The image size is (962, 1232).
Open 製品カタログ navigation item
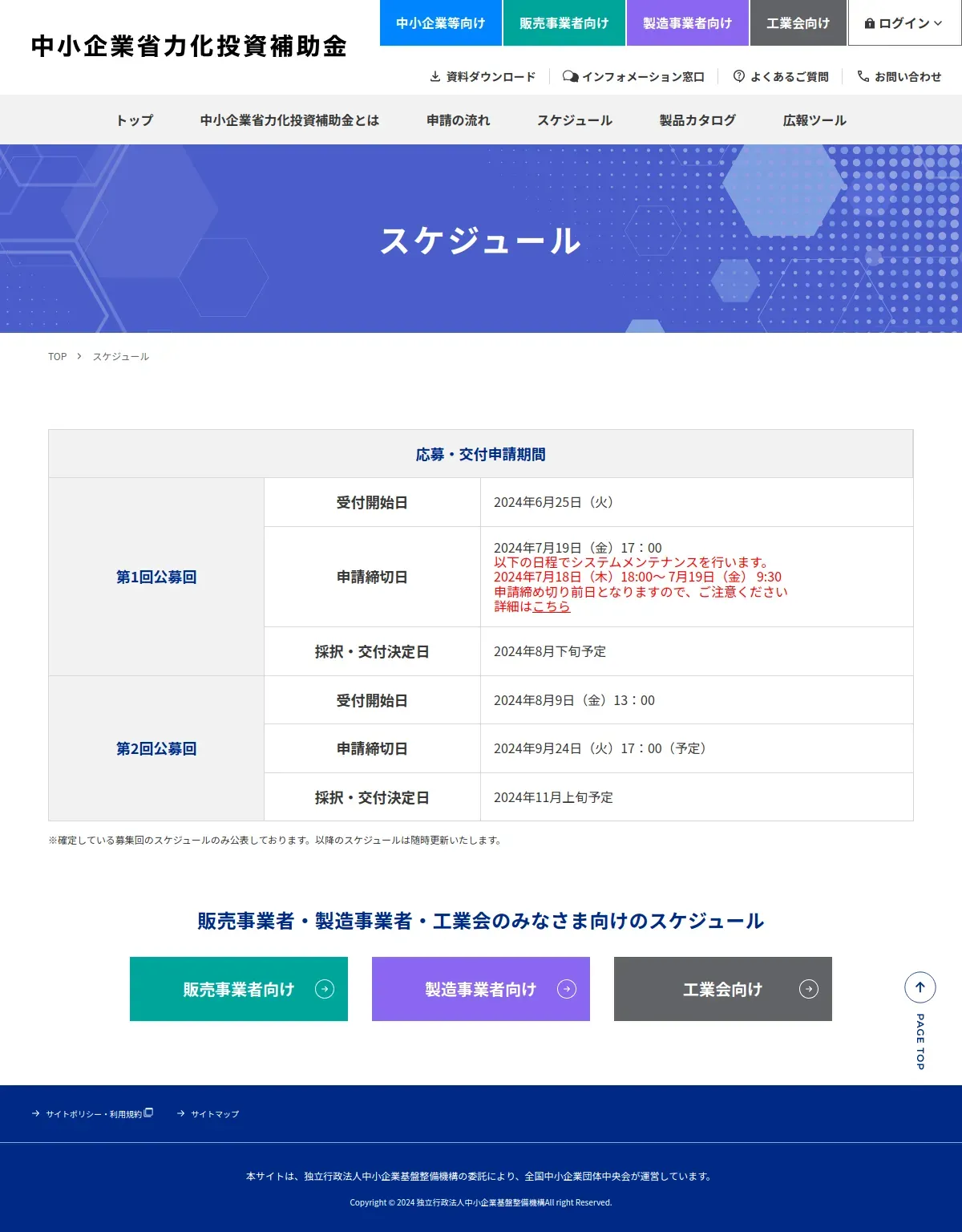tap(697, 120)
